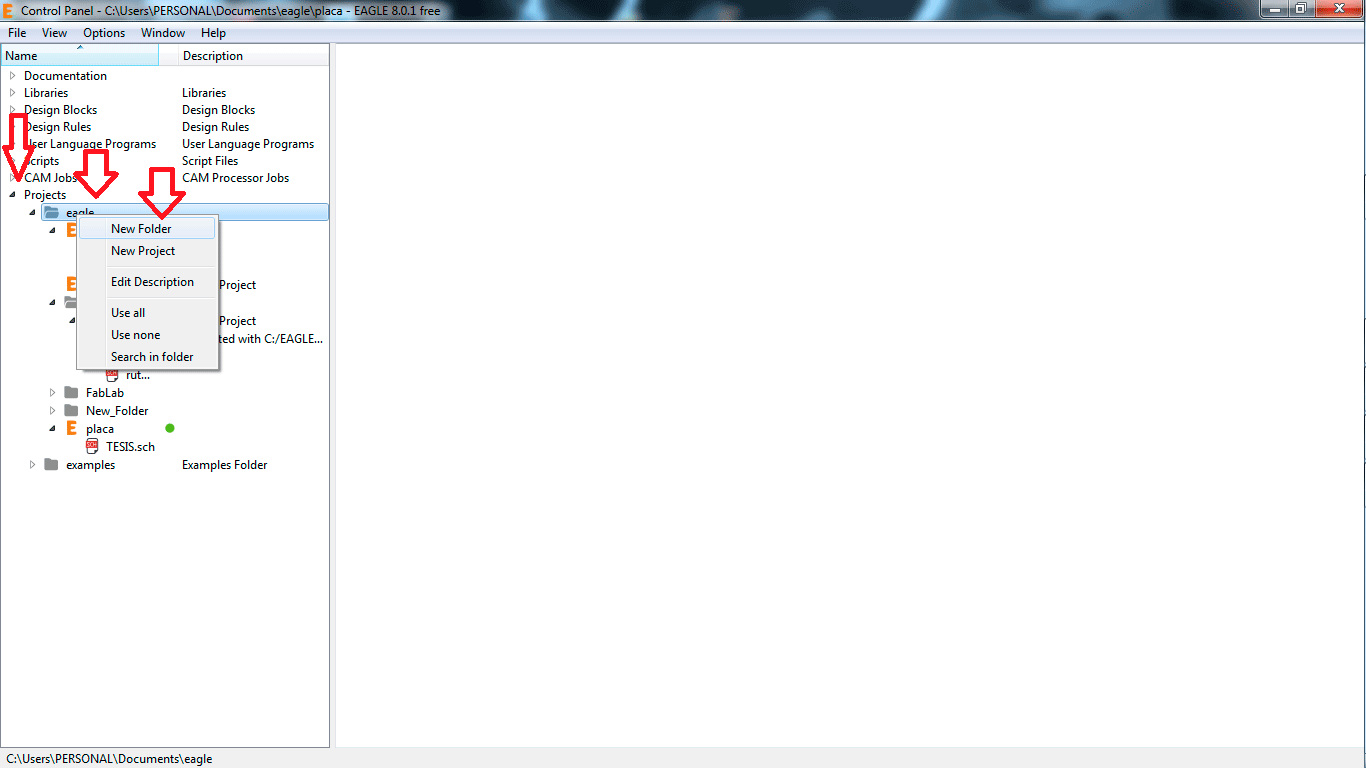1366x768 pixels.
Task: Sort by the Name column header
Action: coord(80,56)
